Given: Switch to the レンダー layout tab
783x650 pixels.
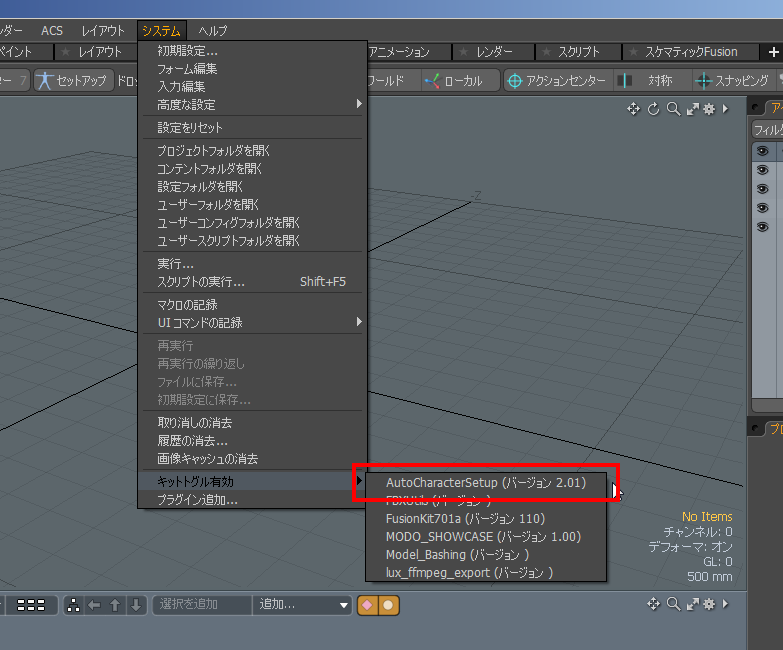Looking at the screenshot, I should 494,52.
